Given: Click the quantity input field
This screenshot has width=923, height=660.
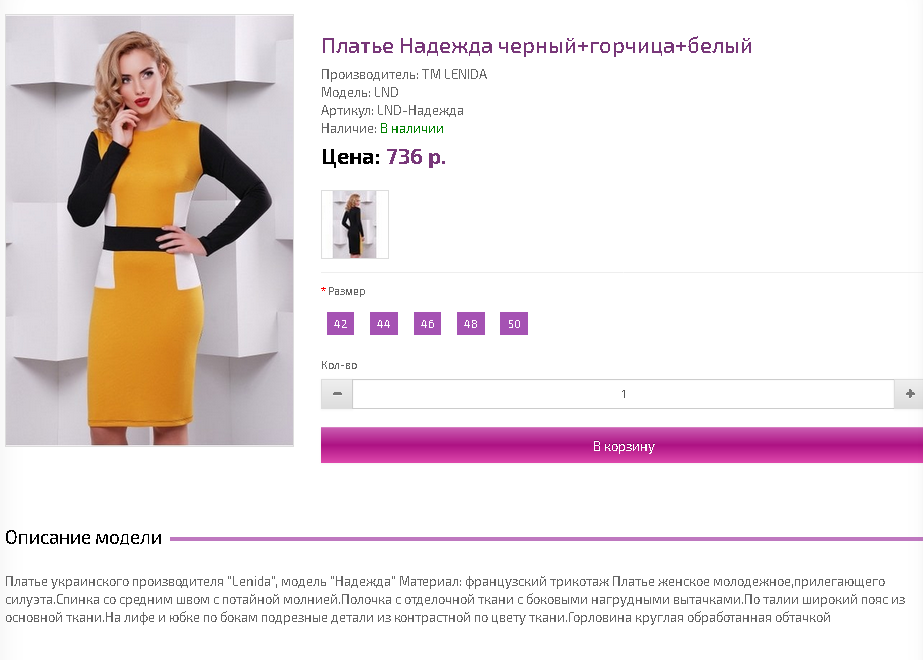Looking at the screenshot, I should 623,394.
